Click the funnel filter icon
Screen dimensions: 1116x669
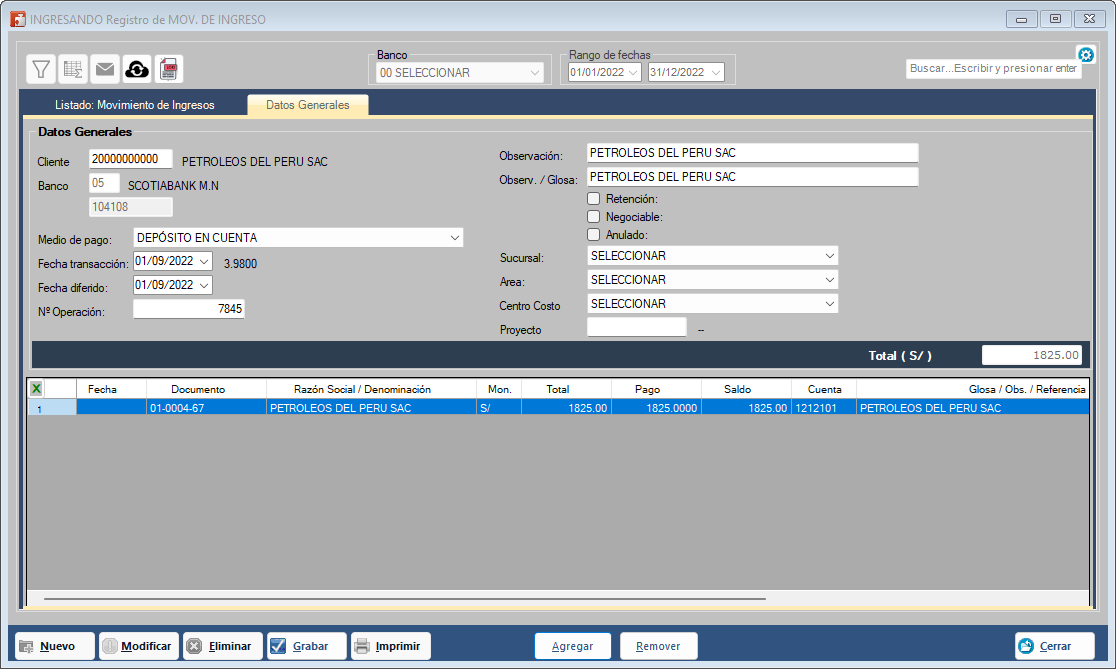coord(41,69)
